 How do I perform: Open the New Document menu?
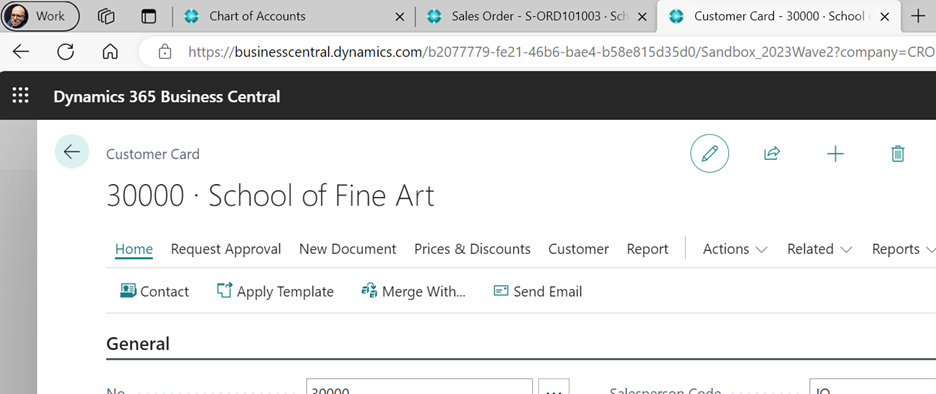tap(347, 249)
